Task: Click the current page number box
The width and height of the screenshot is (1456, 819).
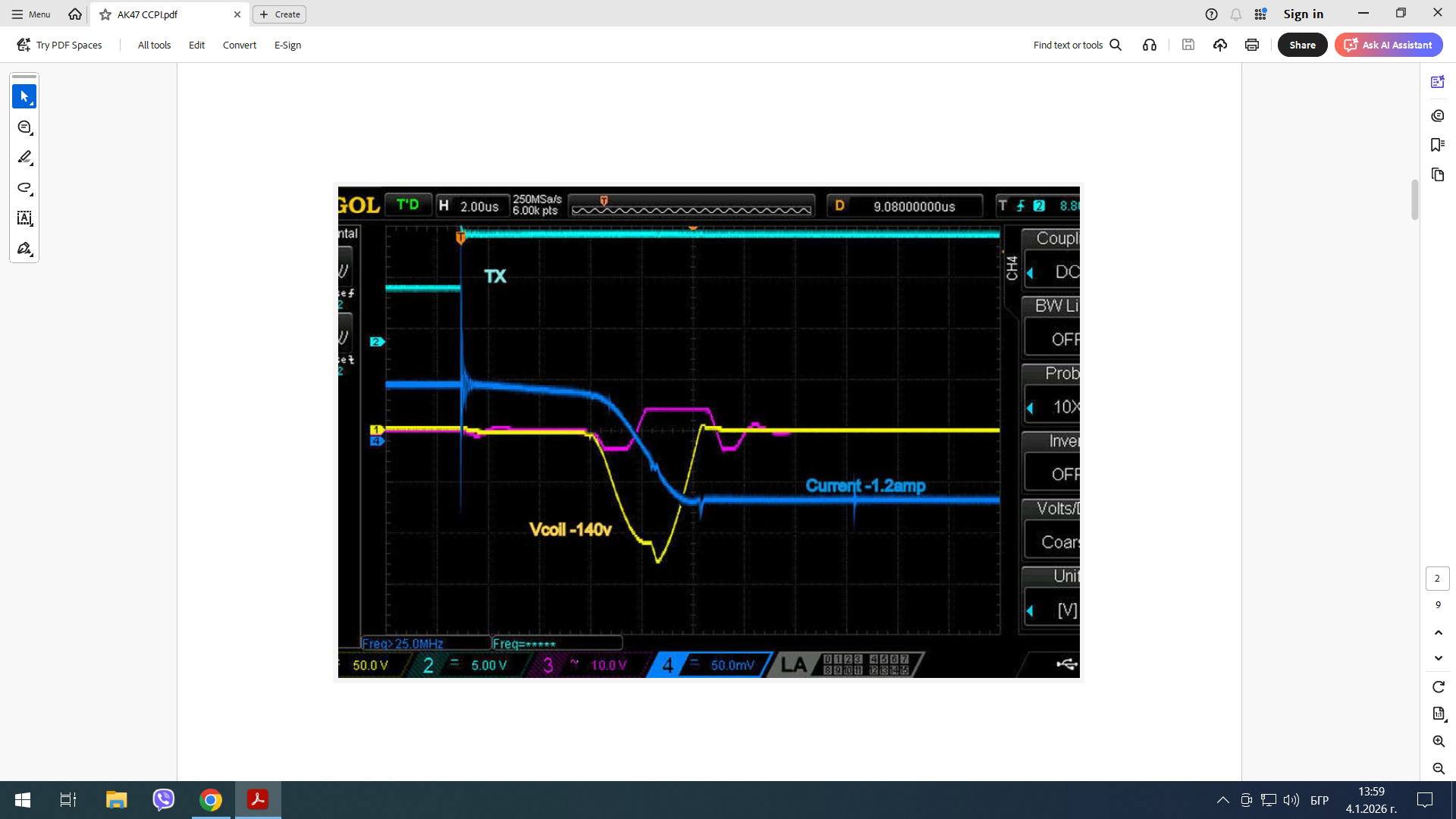Action: pos(1437,579)
